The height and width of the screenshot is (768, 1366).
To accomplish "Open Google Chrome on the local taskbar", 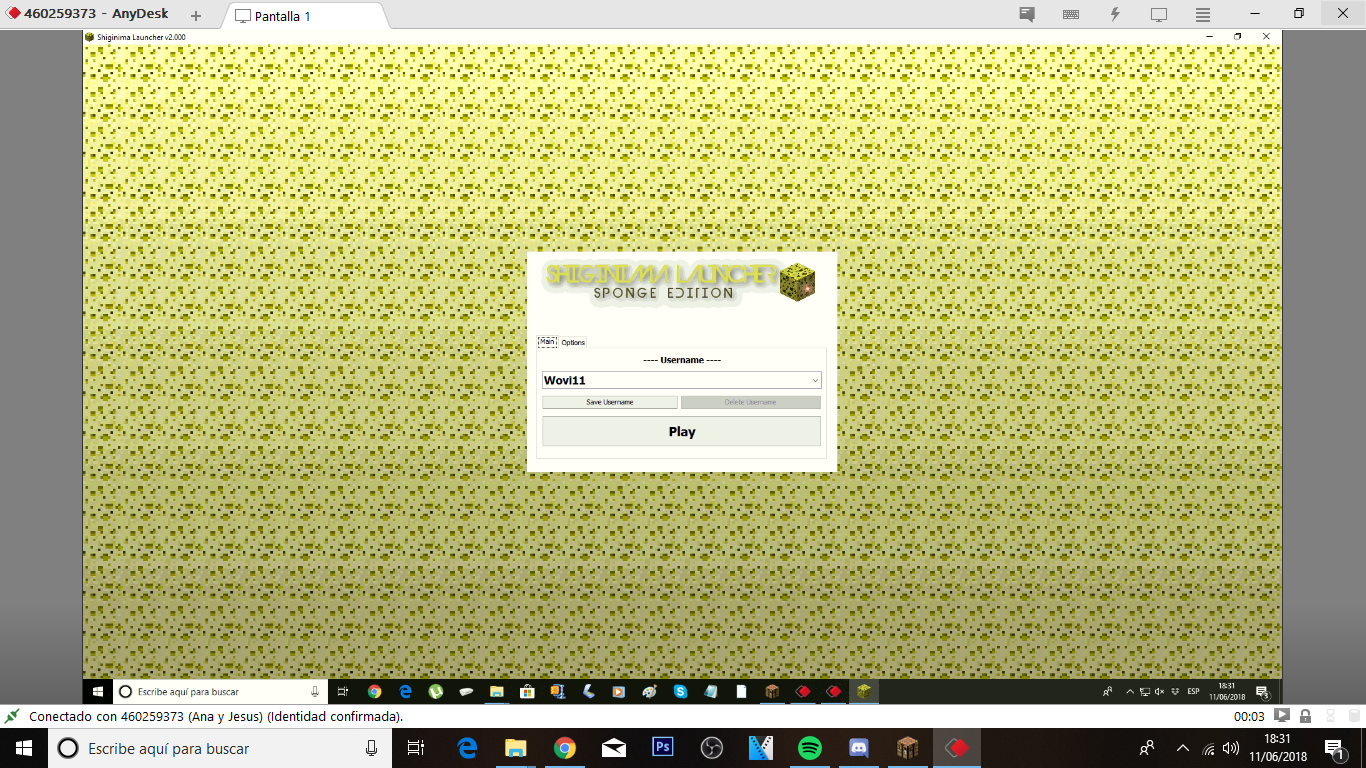I will click(x=565, y=748).
